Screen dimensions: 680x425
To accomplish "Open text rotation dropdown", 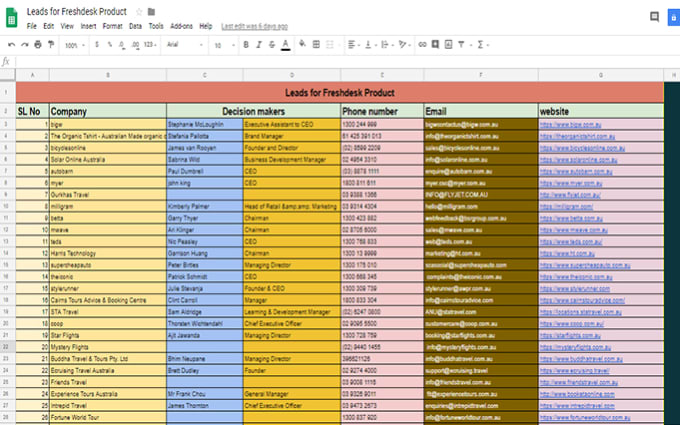I will [405, 45].
